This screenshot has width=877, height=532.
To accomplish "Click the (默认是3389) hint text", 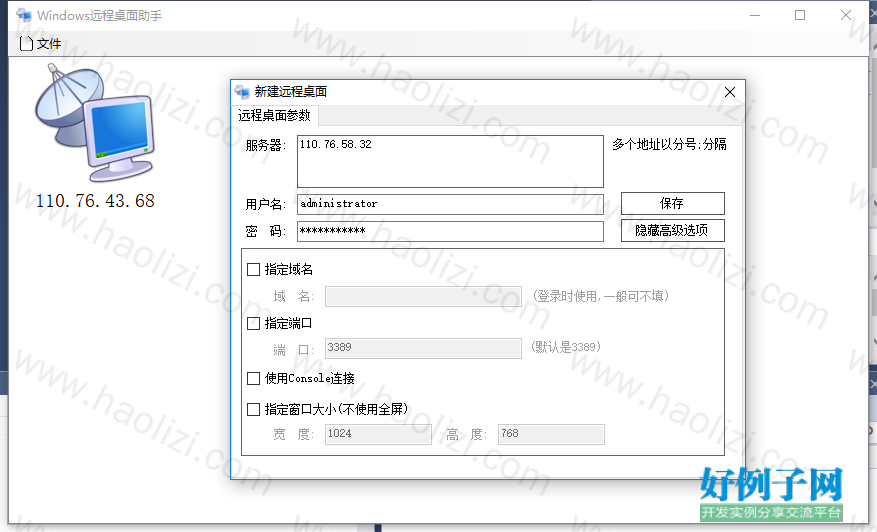I will pyautogui.click(x=565, y=347).
